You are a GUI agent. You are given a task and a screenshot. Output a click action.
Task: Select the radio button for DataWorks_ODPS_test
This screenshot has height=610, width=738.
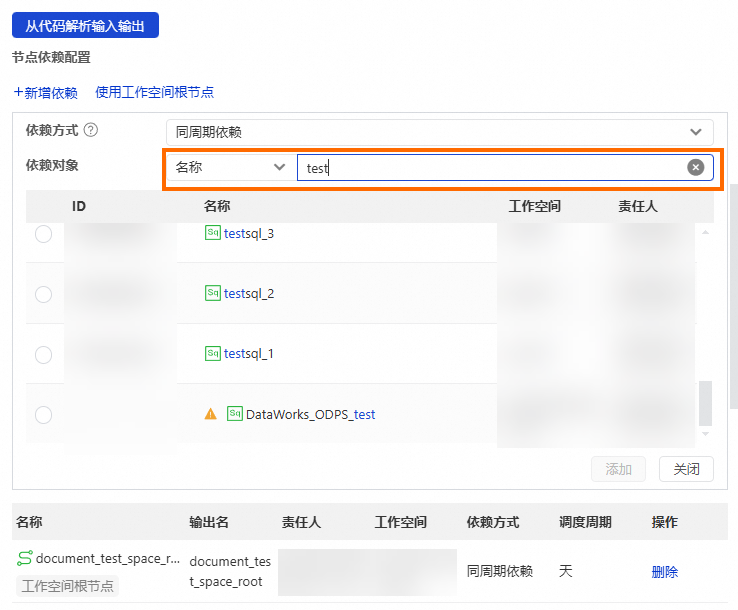point(43,415)
